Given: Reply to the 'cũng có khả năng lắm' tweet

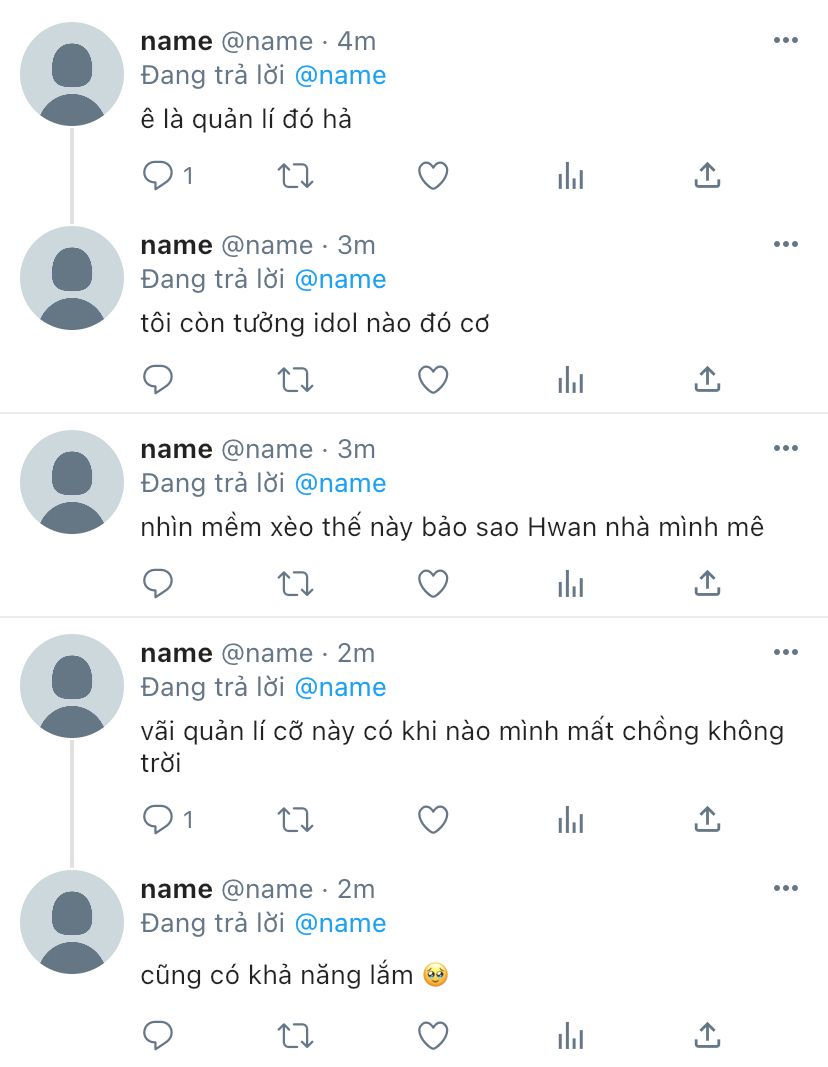Looking at the screenshot, I should [x=158, y=1036].
